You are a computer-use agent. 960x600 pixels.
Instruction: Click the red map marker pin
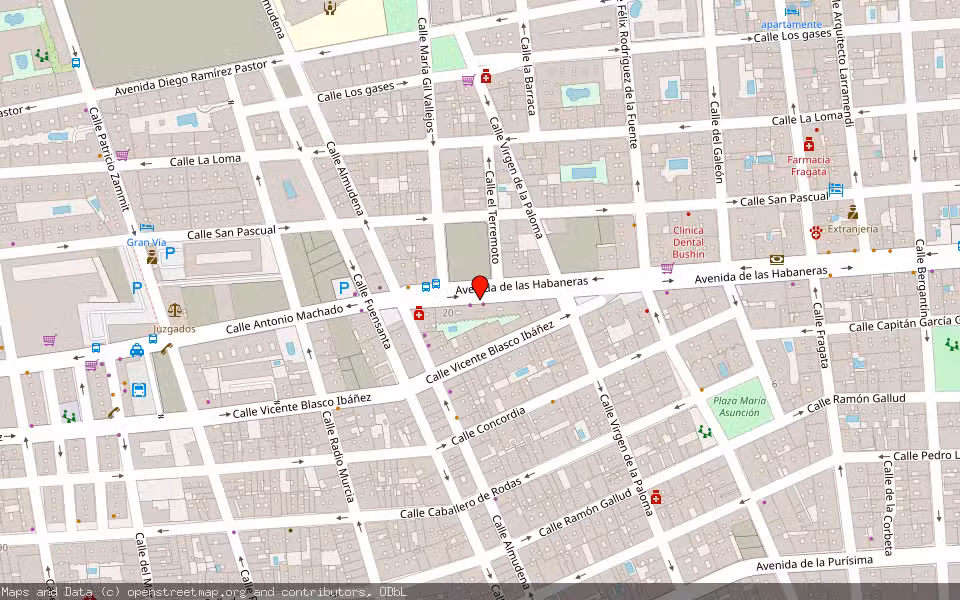coord(480,287)
